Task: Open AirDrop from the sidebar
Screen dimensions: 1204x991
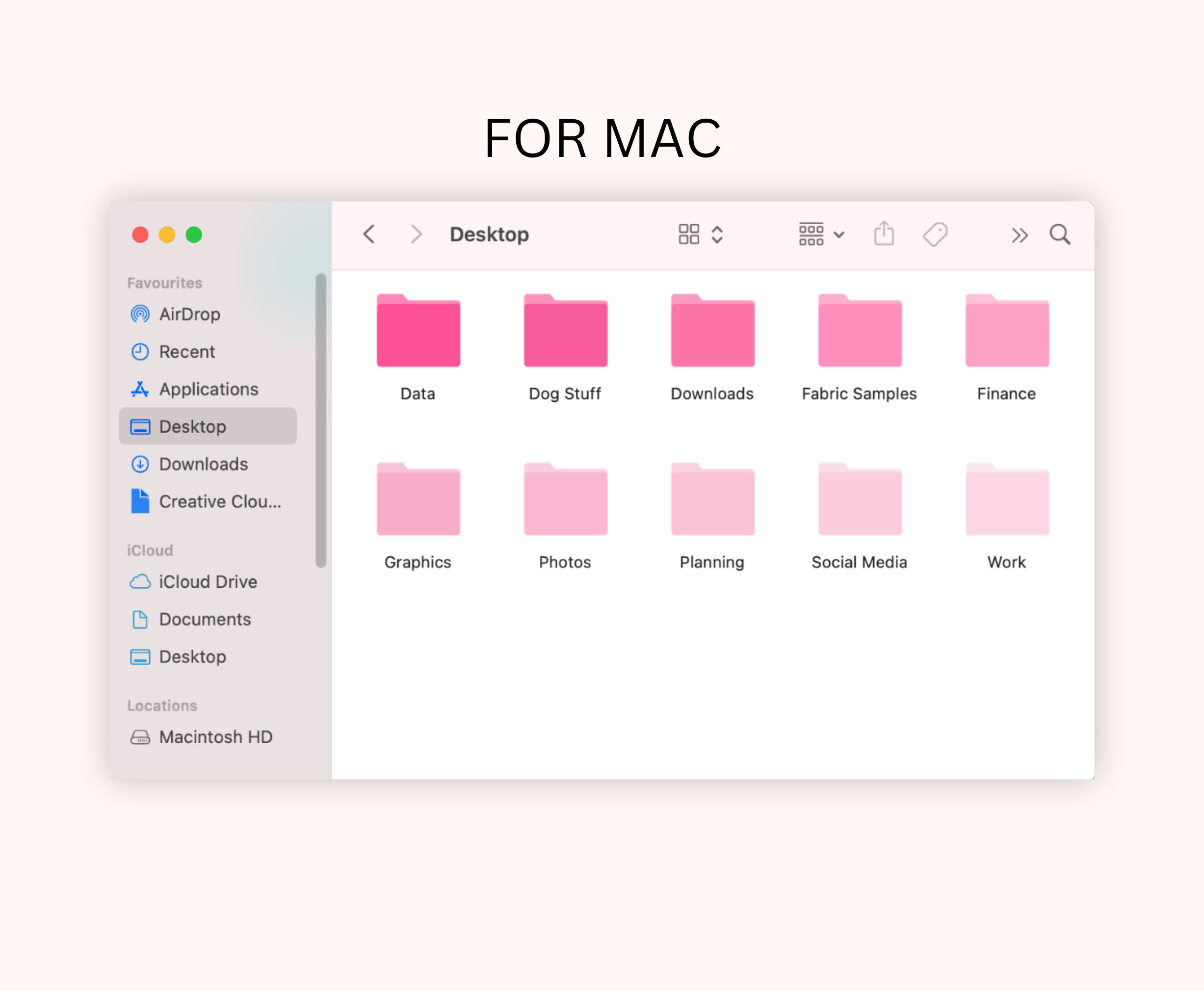Action: click(189, 314)
